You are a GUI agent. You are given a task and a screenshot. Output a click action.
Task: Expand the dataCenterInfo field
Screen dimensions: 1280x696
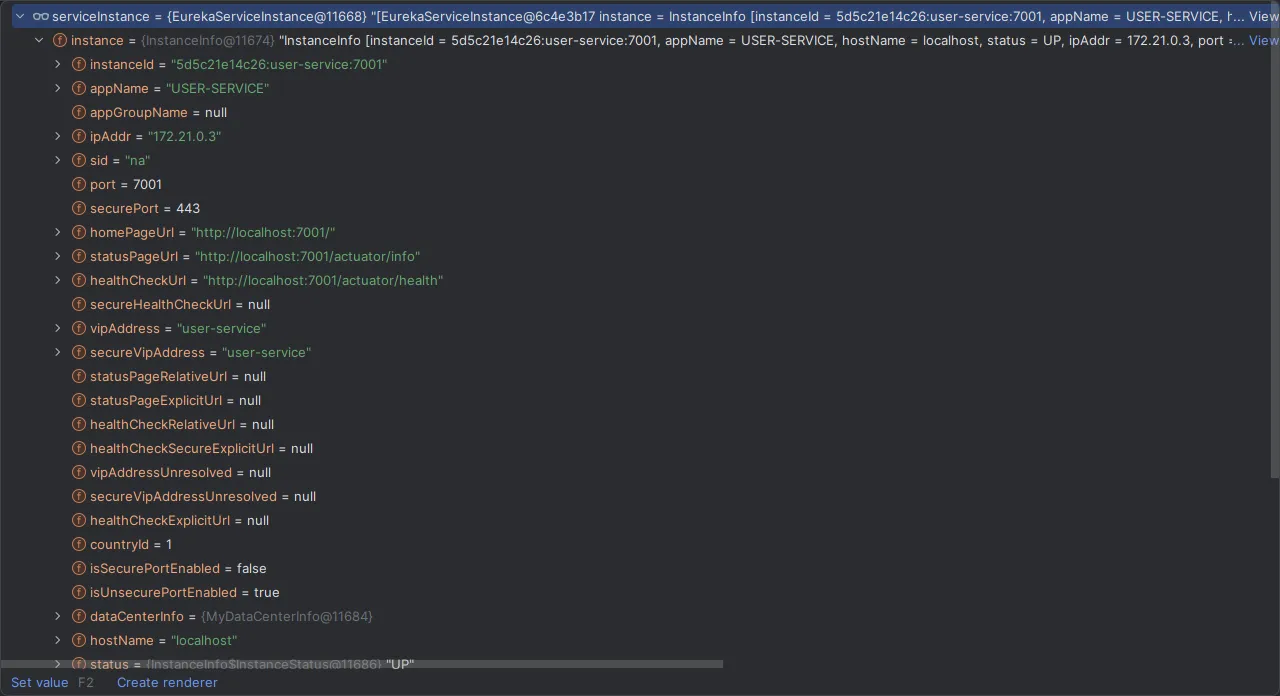(58, 616)
